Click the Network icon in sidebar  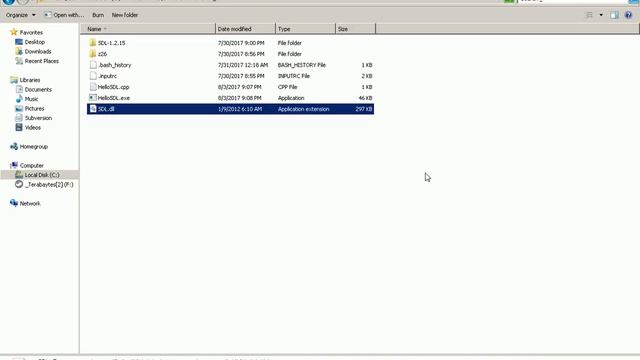tap(14, 203)
